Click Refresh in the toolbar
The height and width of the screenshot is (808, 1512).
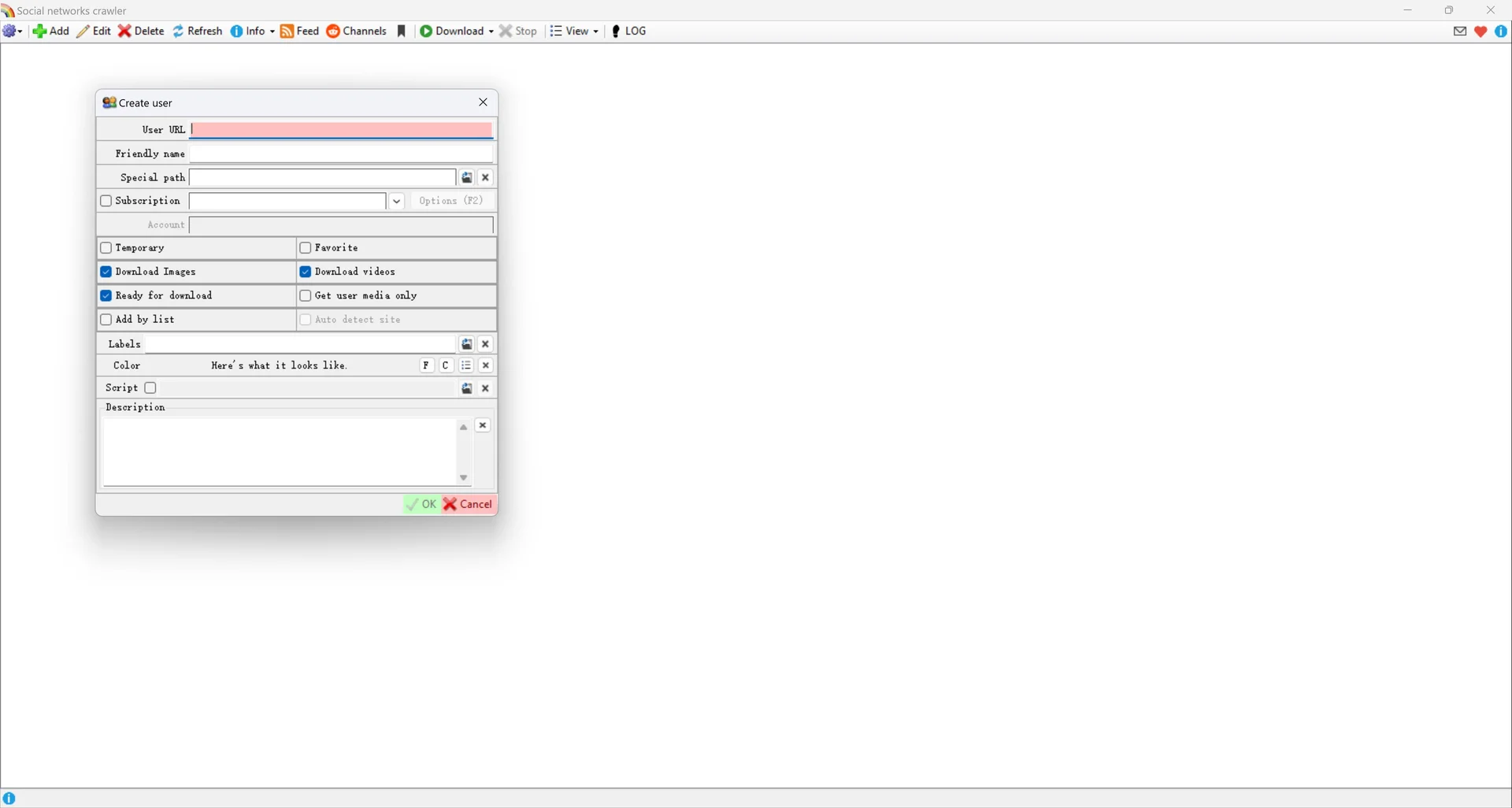click(198, 32)
